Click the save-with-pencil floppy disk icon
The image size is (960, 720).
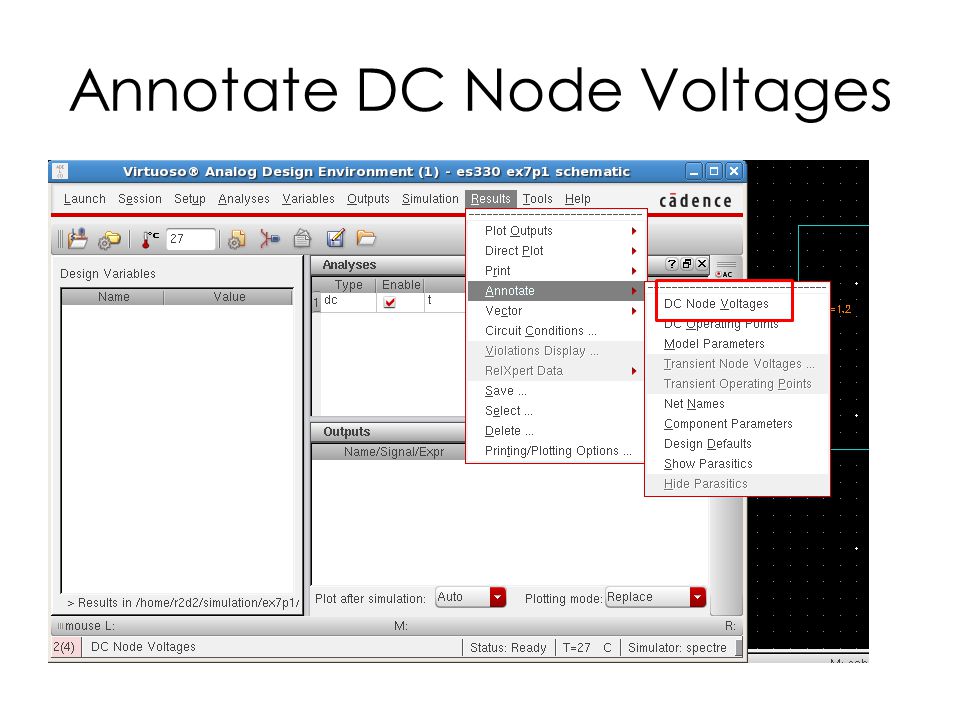coord(336,238)
